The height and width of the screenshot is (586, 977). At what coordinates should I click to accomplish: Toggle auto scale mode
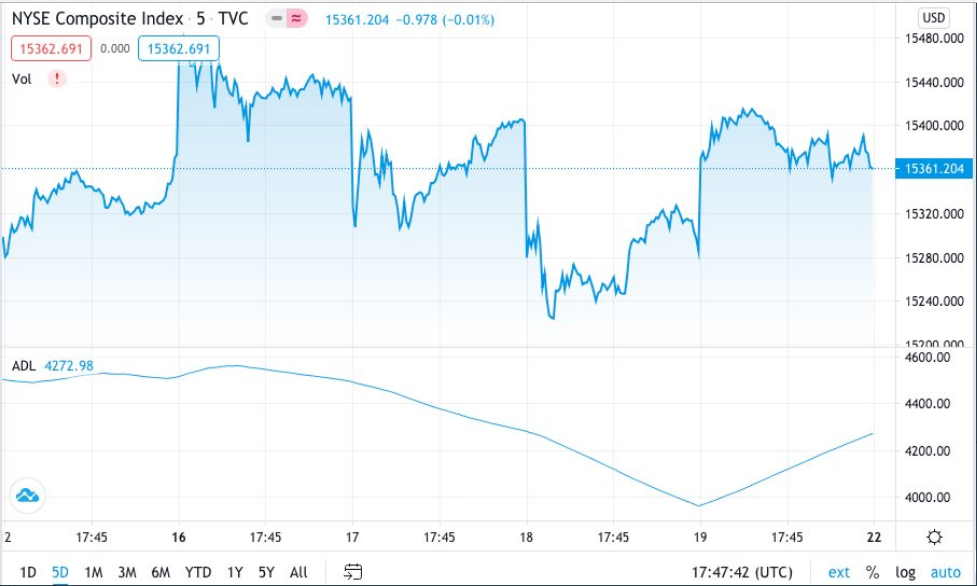(x=945, y=572)
